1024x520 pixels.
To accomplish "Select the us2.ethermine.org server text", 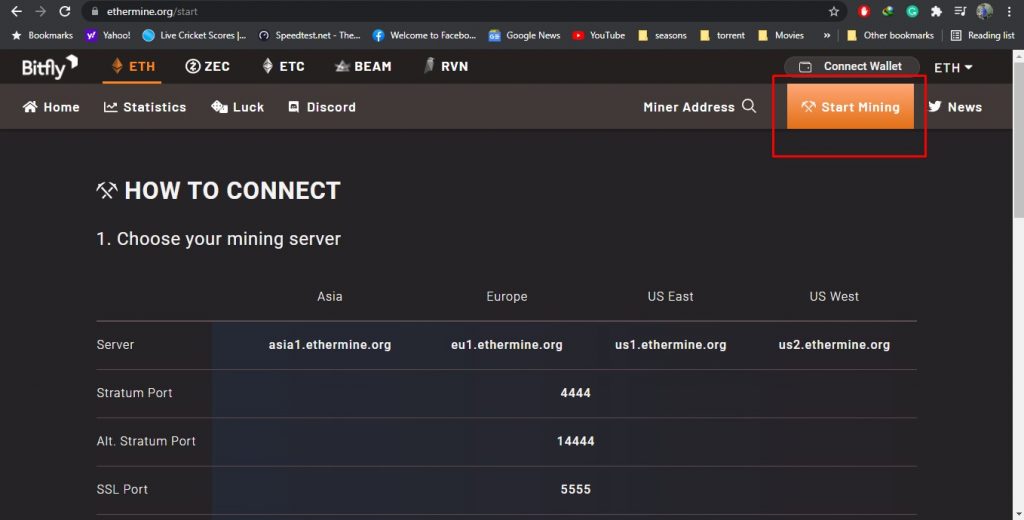I will click(x=834, y=345).
